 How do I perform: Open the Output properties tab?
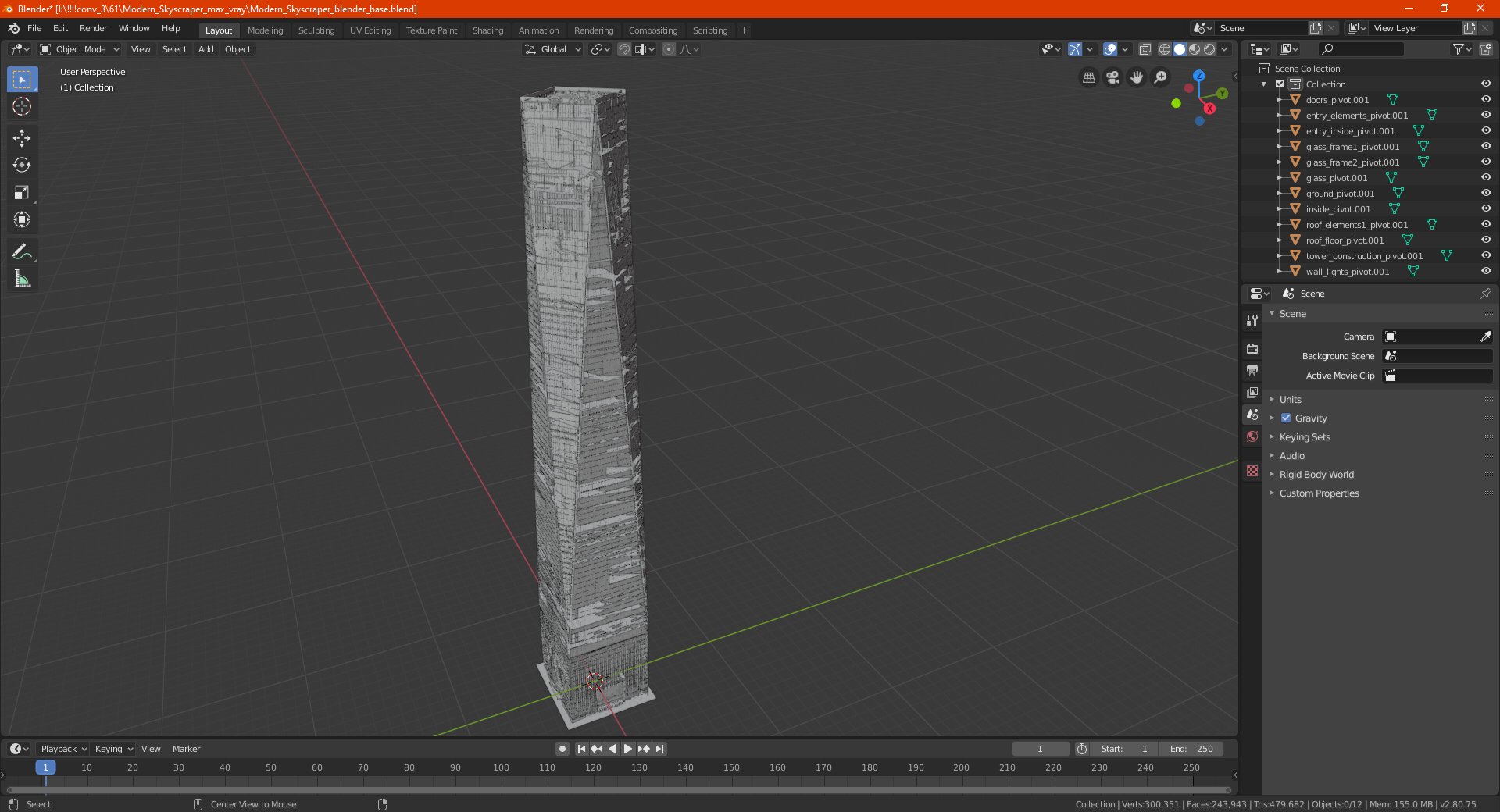(x=1252, y=370)
